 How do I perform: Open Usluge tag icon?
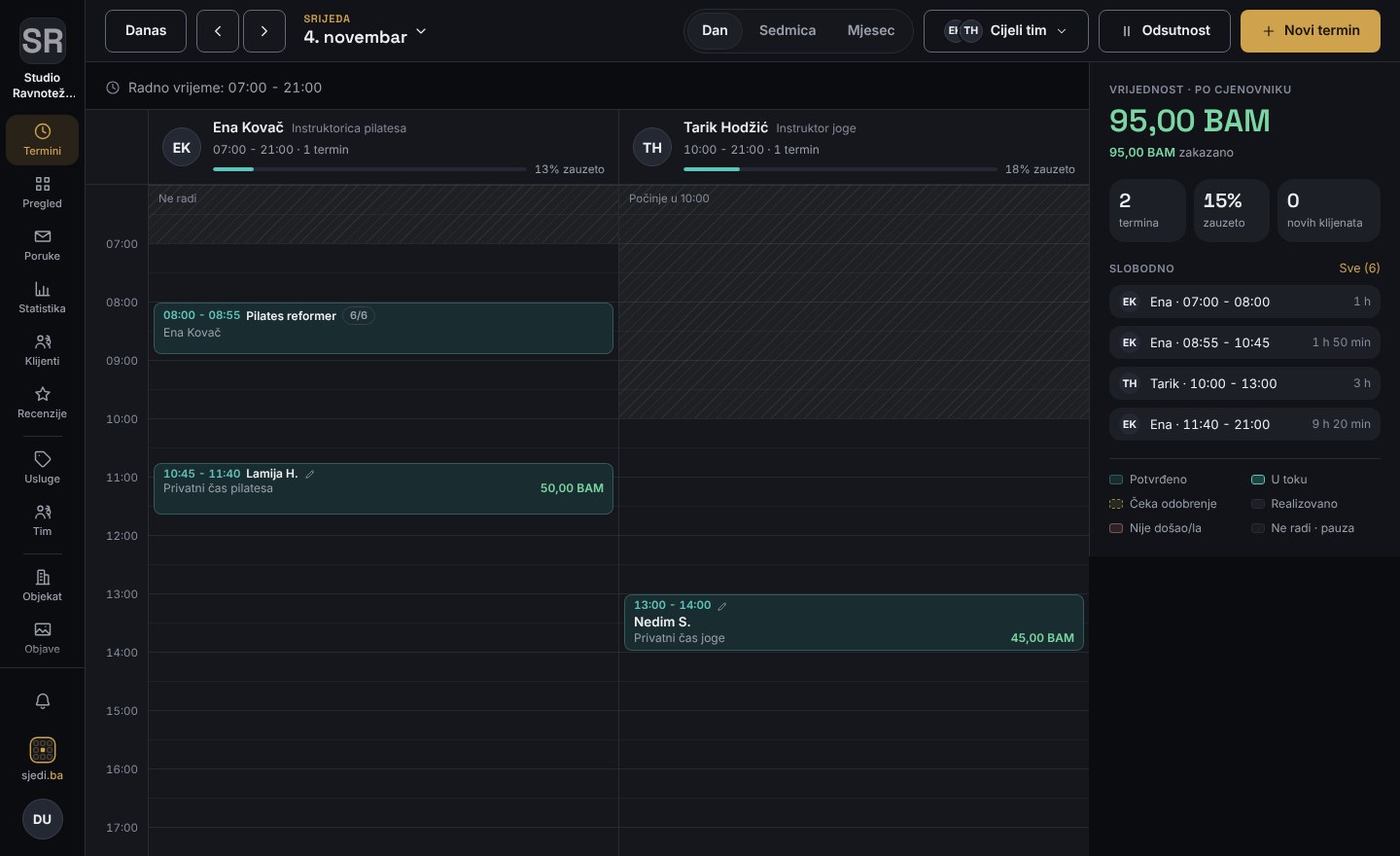[x=42, y=459]
